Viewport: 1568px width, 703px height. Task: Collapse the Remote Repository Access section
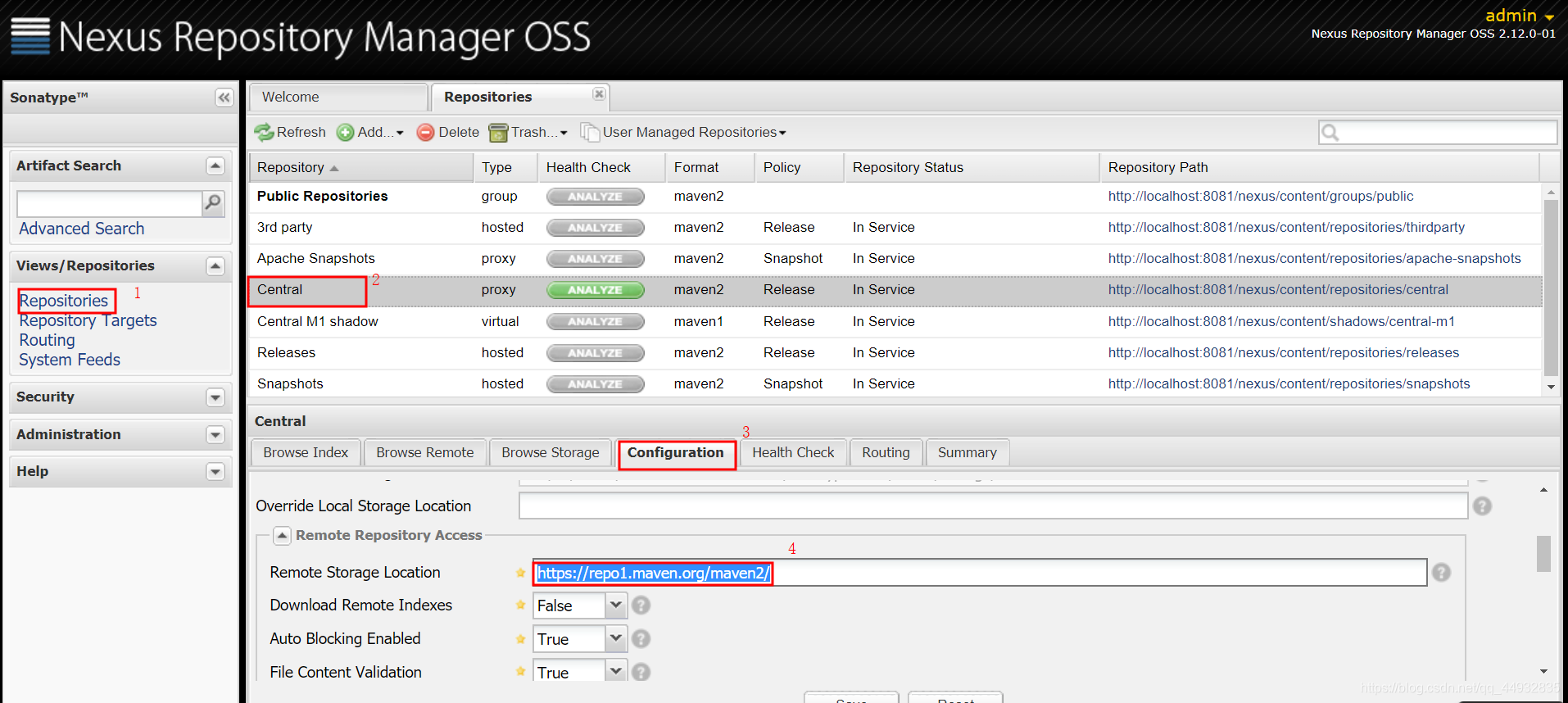[282, 536]
